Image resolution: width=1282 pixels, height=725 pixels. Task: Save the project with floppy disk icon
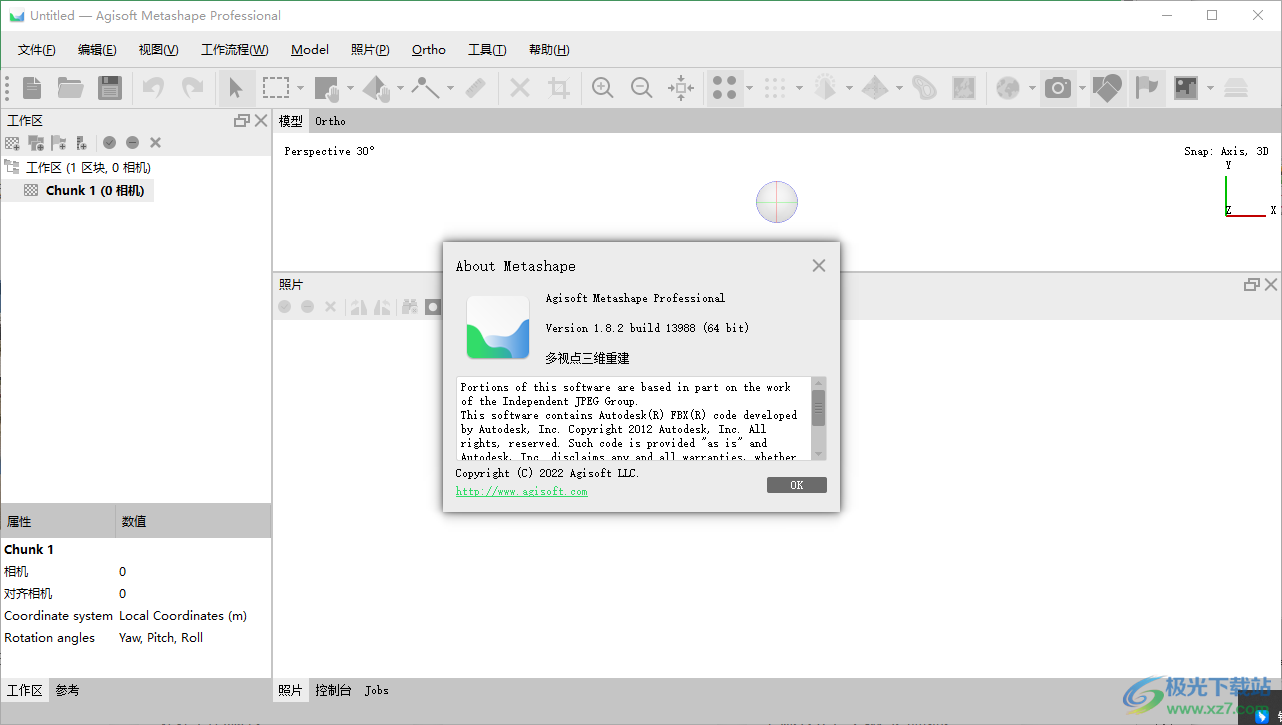pyautogui.click(x=110, y=88)
